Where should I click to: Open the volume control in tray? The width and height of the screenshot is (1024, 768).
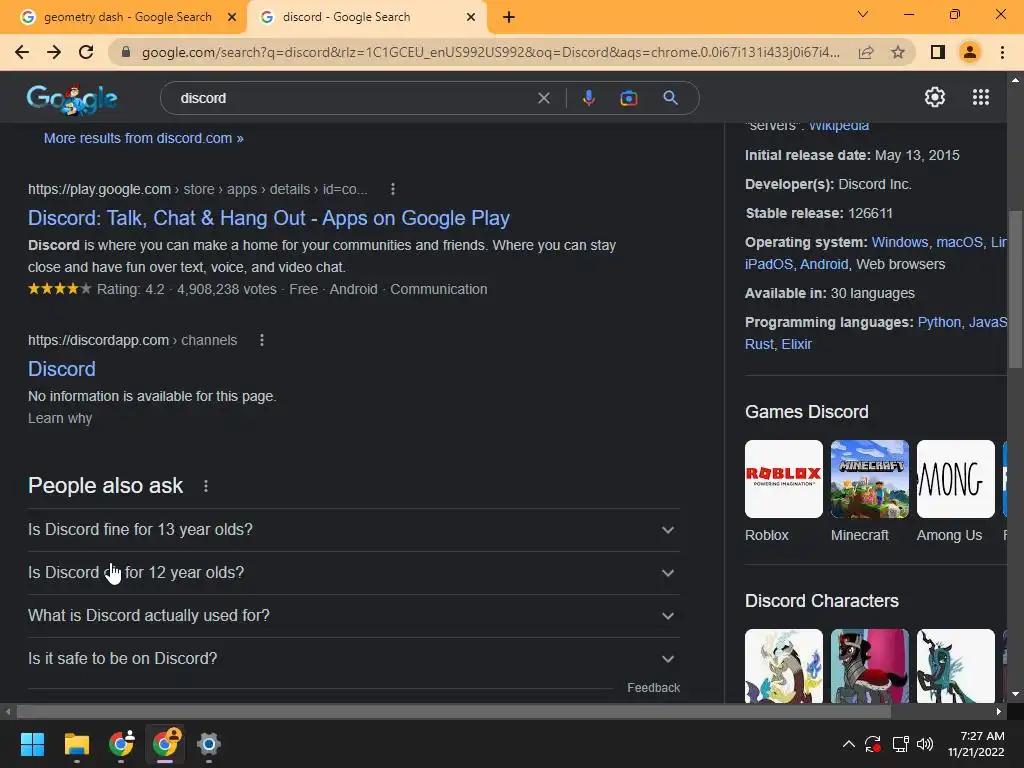click(925, 744)
